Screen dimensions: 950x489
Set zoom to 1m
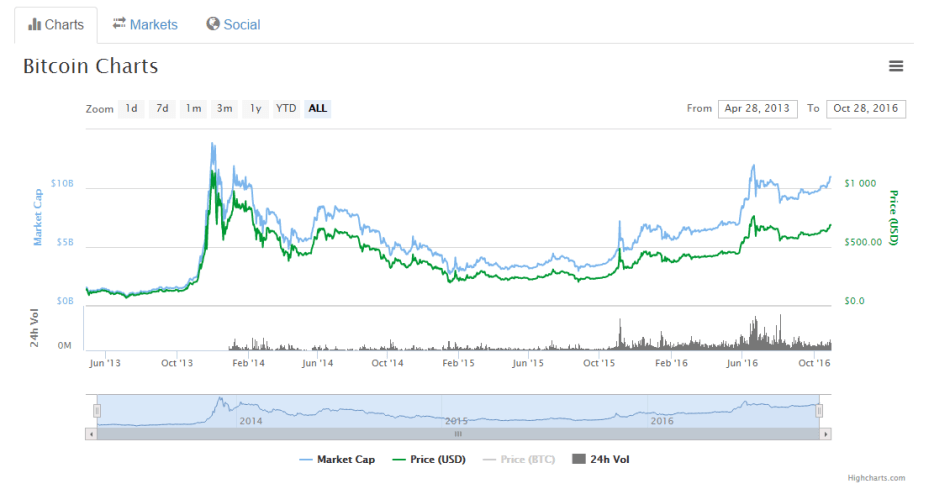[193, 108]
